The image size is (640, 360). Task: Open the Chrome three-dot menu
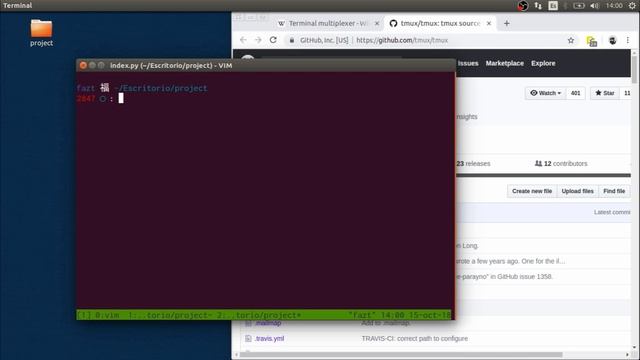click(x=628, y=40)
